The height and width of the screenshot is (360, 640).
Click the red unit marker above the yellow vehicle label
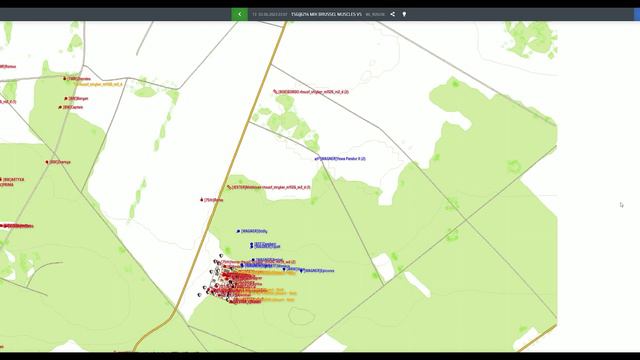pos(64,78)
